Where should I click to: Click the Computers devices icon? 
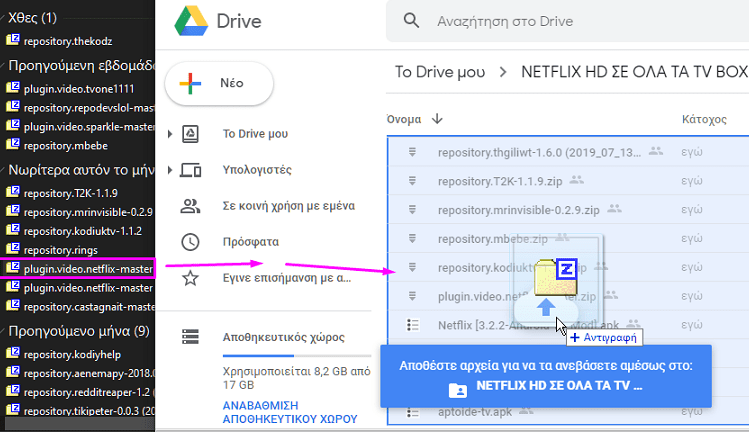(191, 170)
